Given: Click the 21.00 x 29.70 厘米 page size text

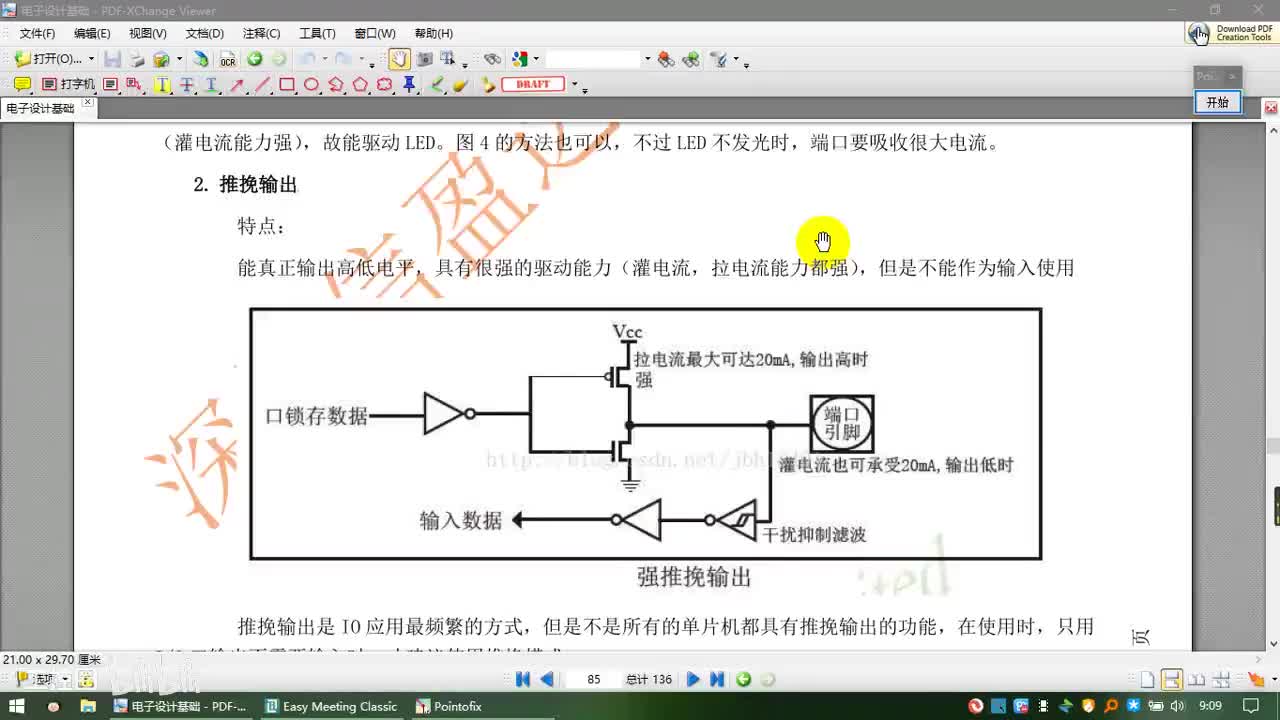Looking at the screenshot, I should [x=52, y=659].
